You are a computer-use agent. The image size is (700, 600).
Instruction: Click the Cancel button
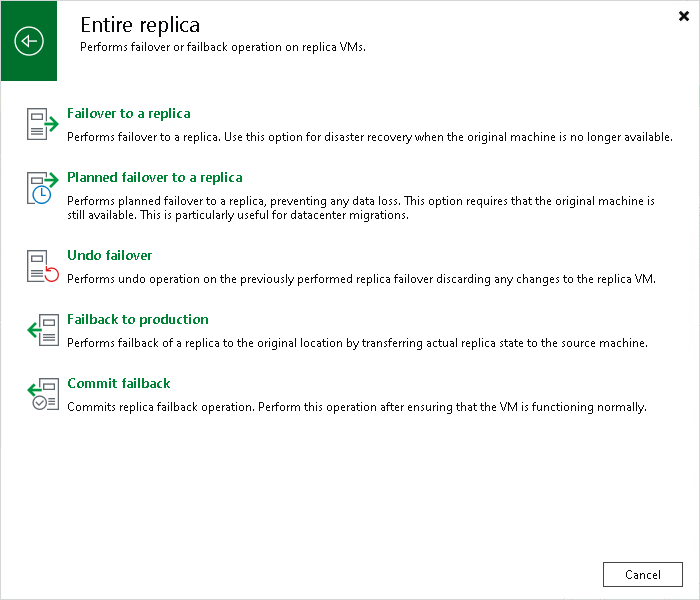642,575
